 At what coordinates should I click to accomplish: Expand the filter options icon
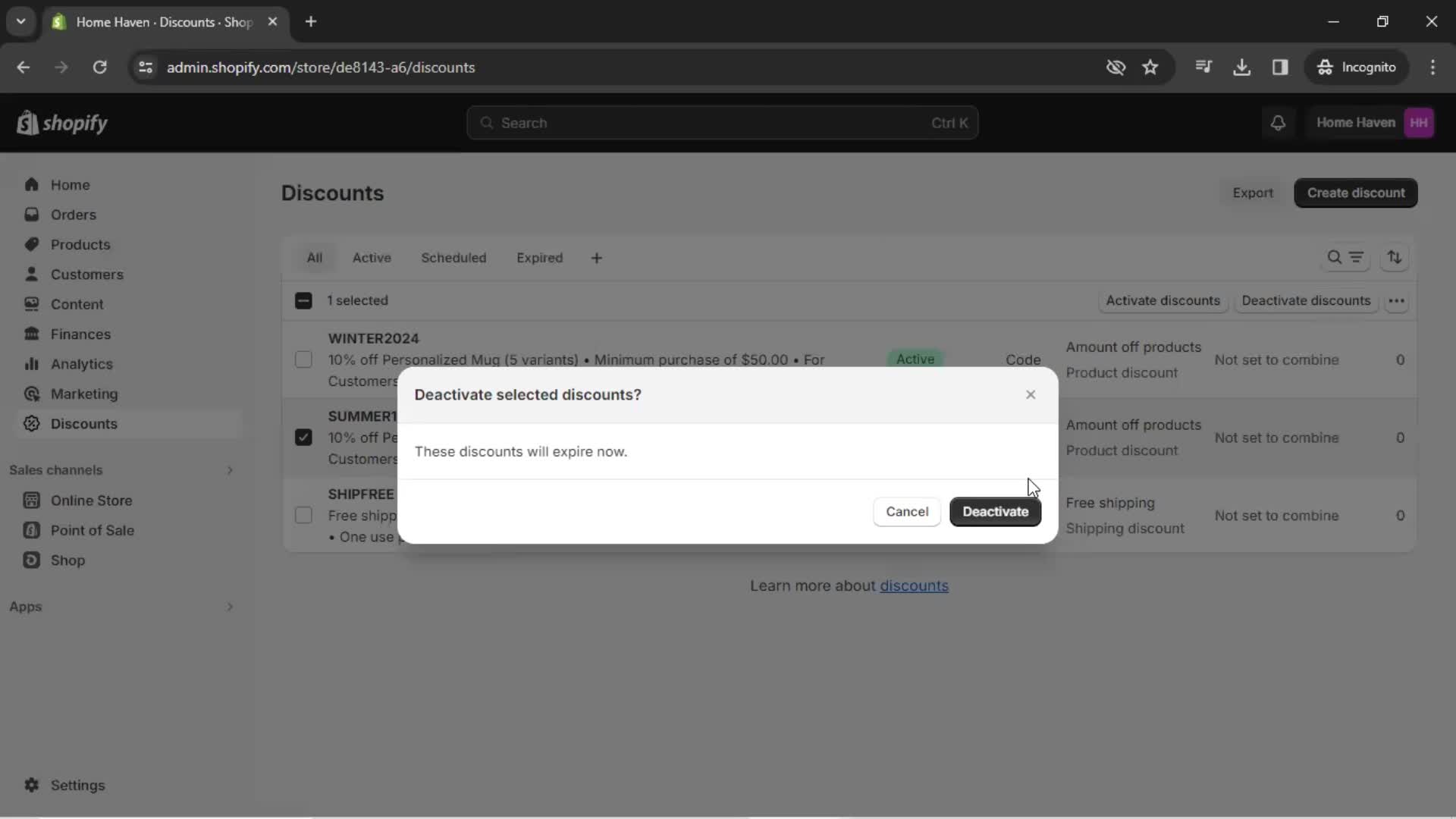[x=1356, y=257]
